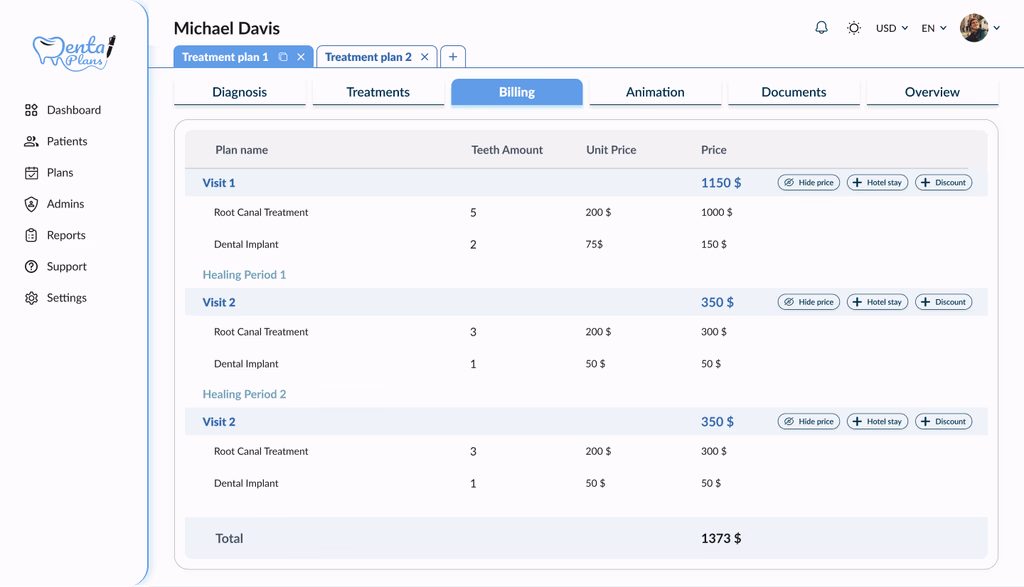Add a new treatment plan tab
This screenshot has height=587, width=1024.
[x=453, y=57]
